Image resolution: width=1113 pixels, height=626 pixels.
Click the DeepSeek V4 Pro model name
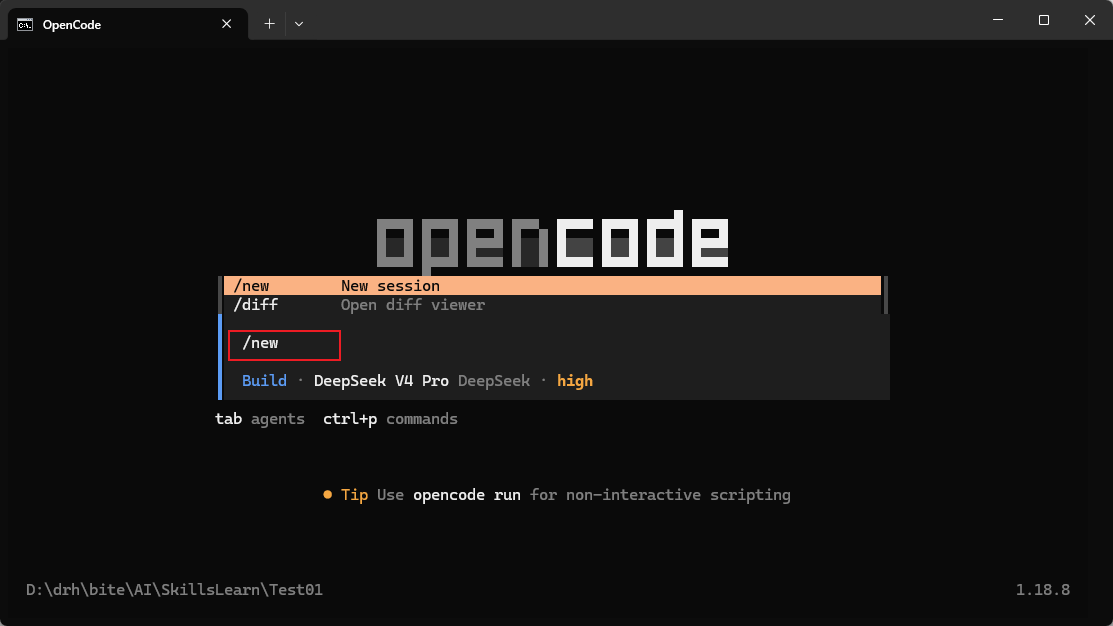tap(381, 381)
